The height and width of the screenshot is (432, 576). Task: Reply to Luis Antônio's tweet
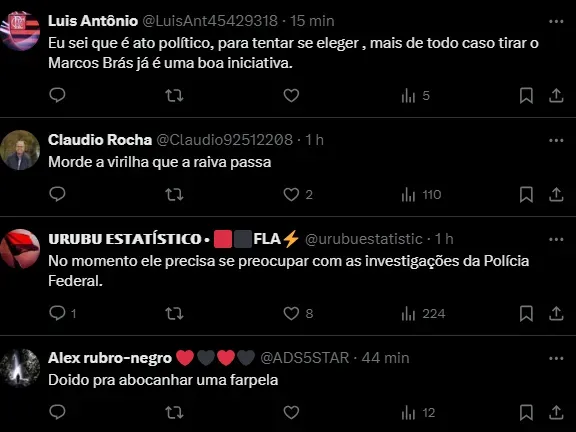(x=57, y=95)
